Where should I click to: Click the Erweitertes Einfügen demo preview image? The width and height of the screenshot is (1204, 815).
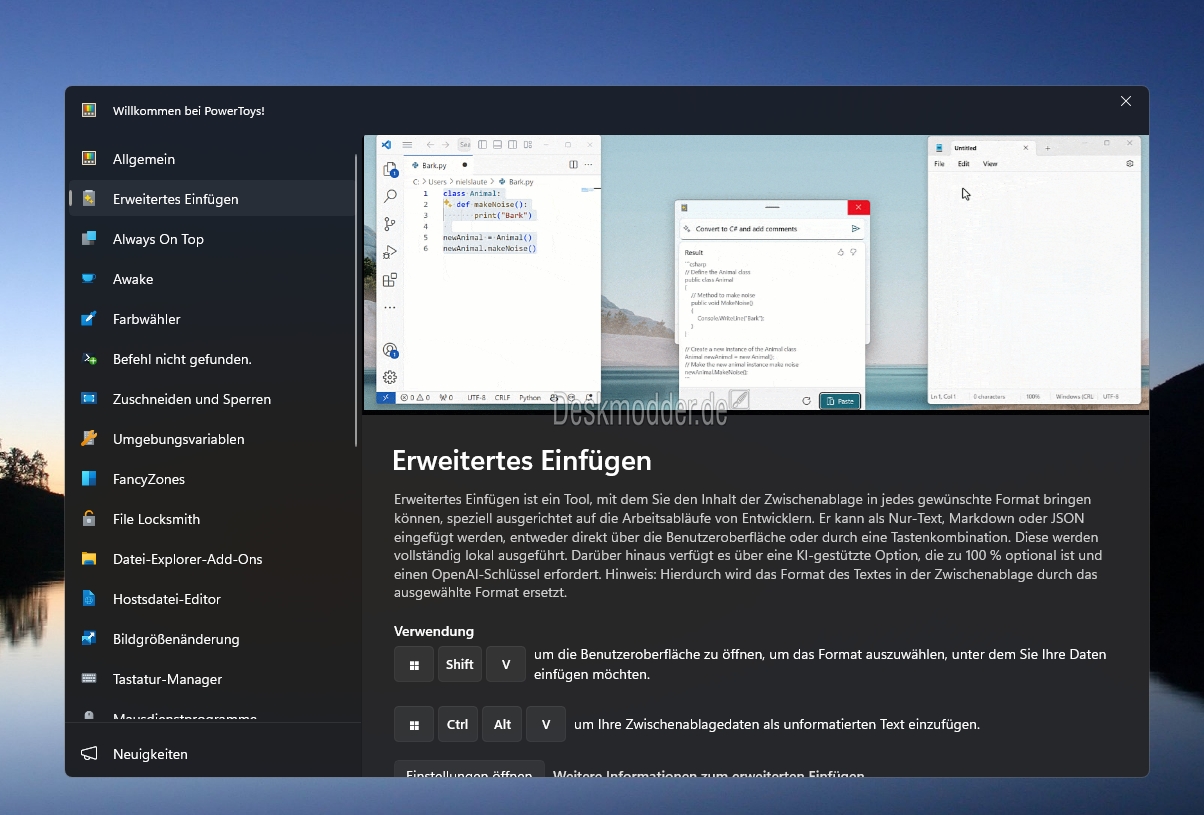pos(756,273)
